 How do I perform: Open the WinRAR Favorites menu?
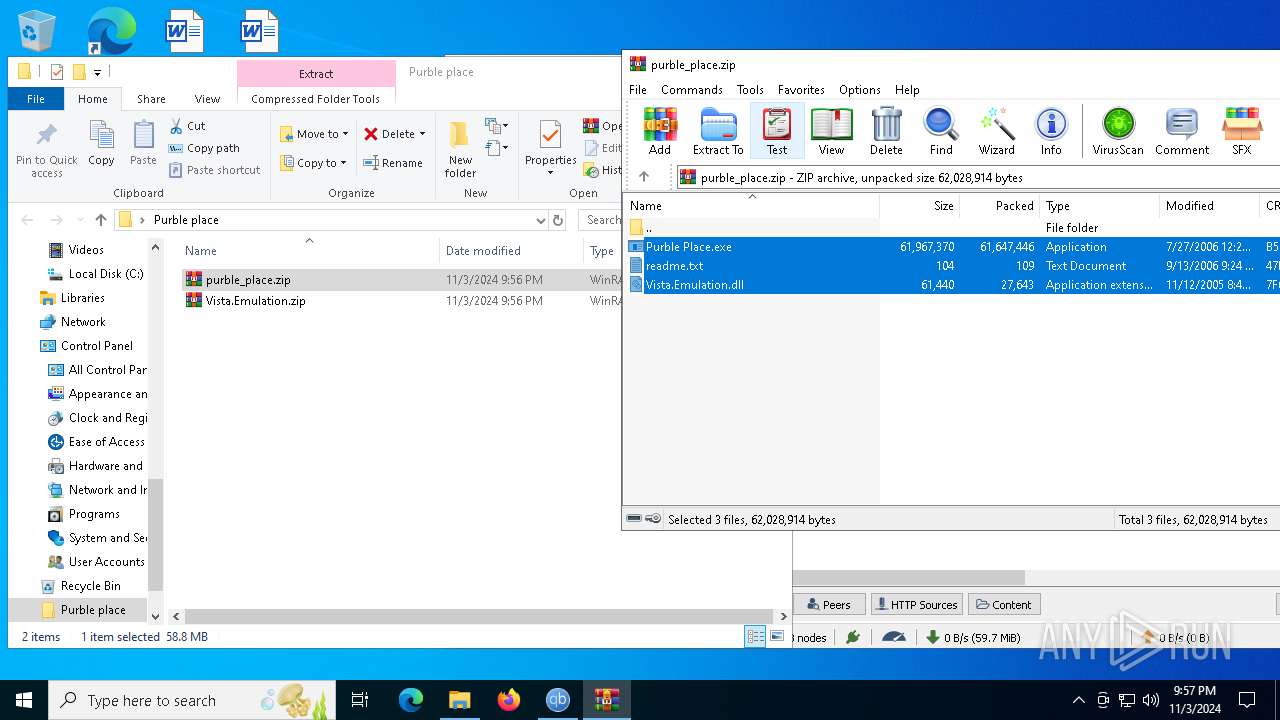tap(801, 90)
